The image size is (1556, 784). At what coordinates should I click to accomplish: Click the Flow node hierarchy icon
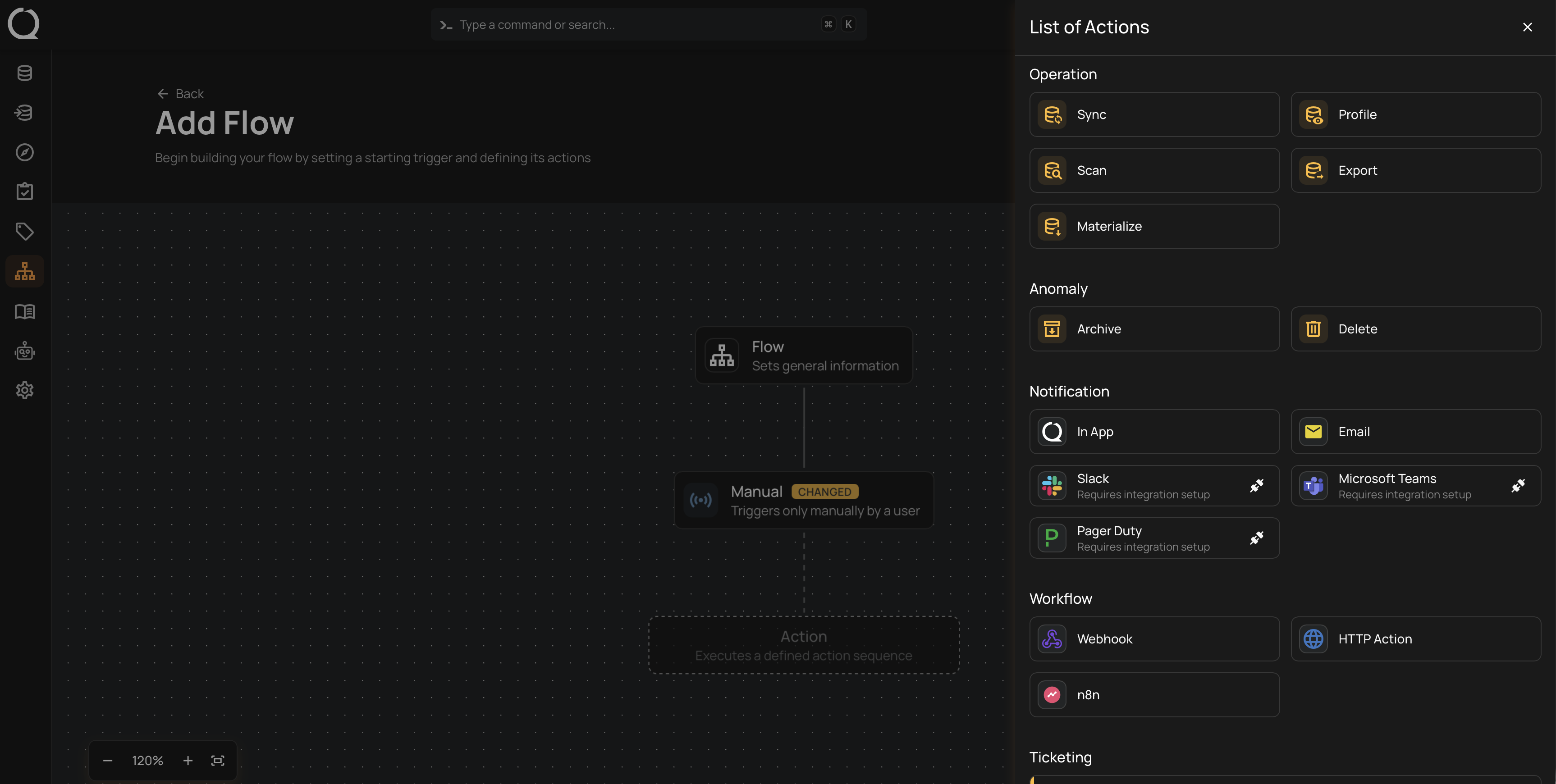click(722, 355)
